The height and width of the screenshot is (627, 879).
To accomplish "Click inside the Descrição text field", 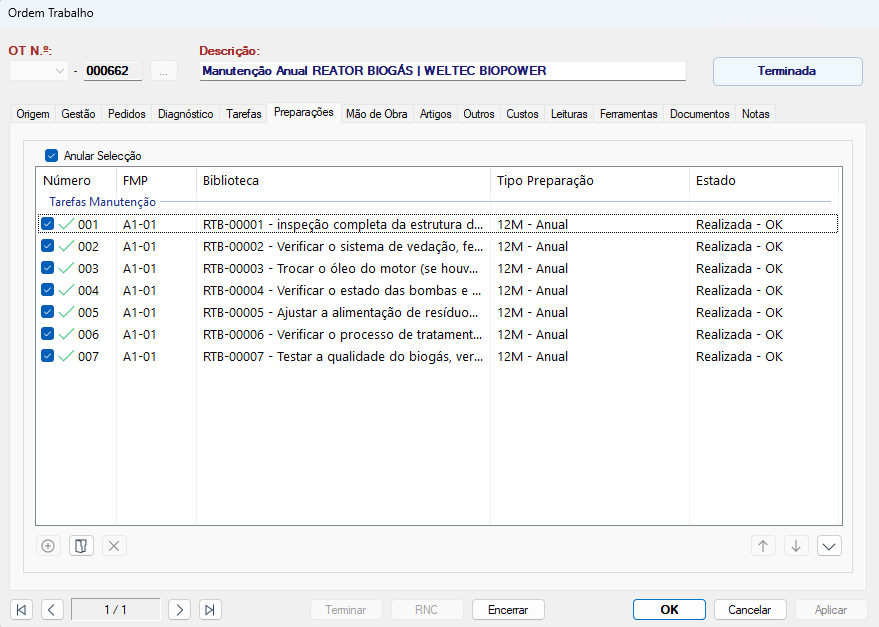I will (x=440, y=70).
